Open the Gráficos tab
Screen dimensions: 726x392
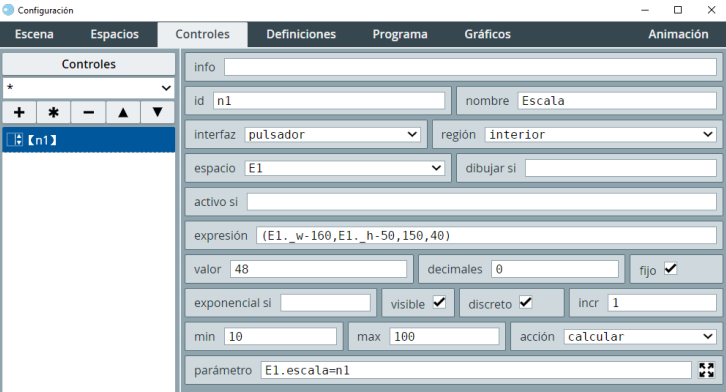point(488,34)
